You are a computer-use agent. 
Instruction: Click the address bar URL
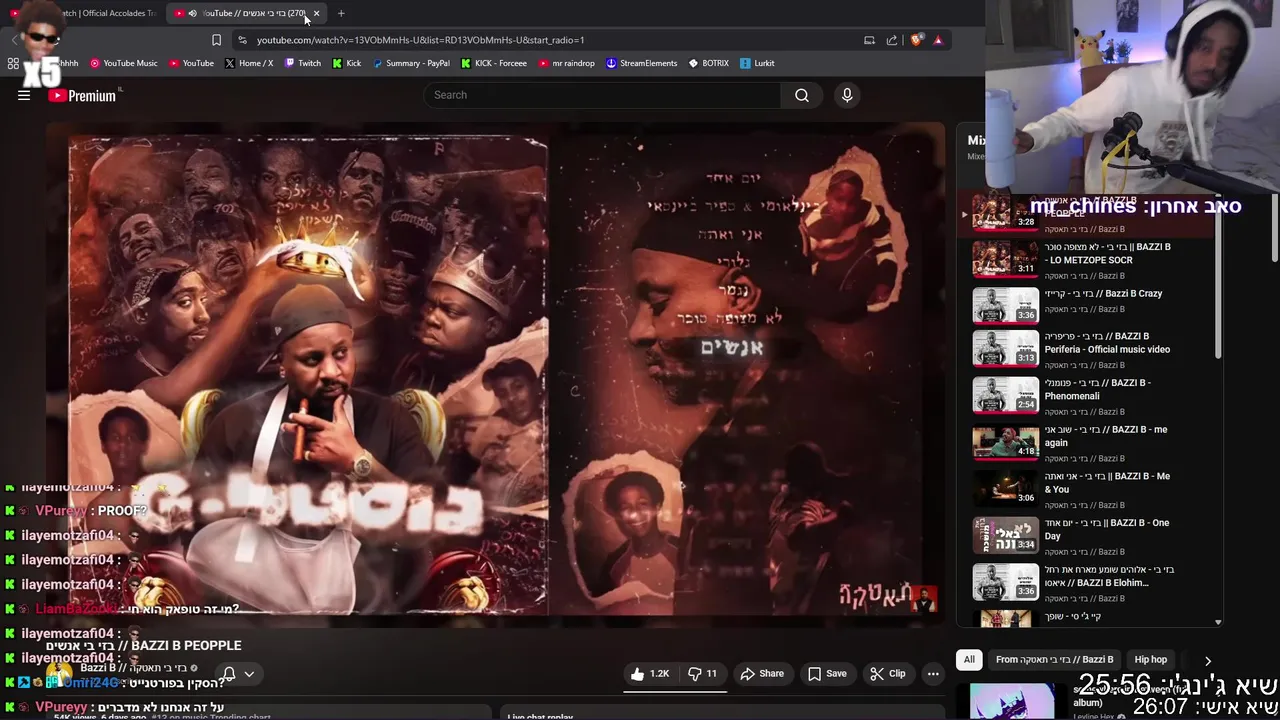coord(420,40)
